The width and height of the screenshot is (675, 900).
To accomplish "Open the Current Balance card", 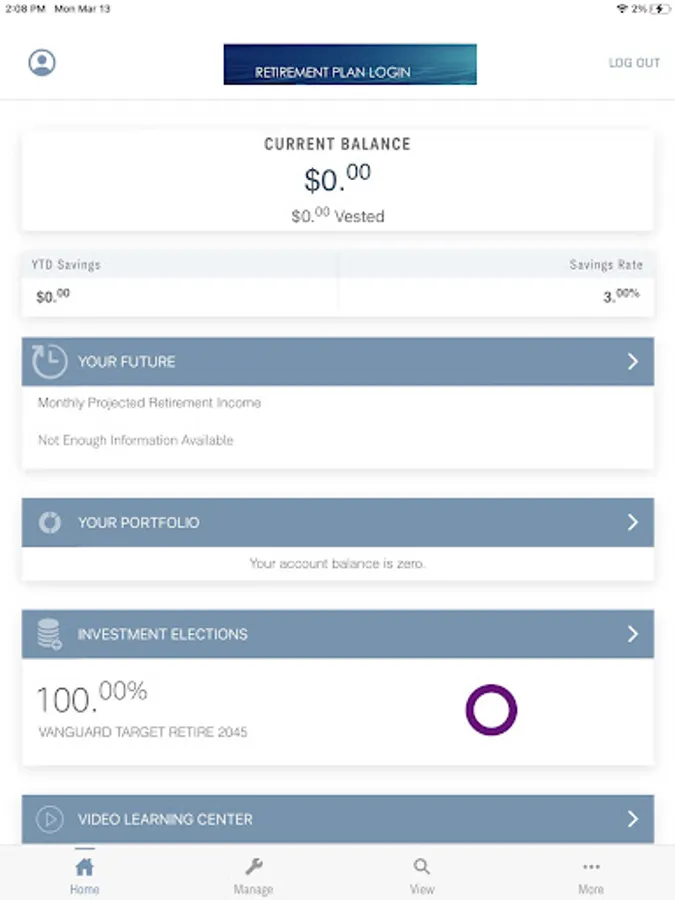I will [338, 181].
